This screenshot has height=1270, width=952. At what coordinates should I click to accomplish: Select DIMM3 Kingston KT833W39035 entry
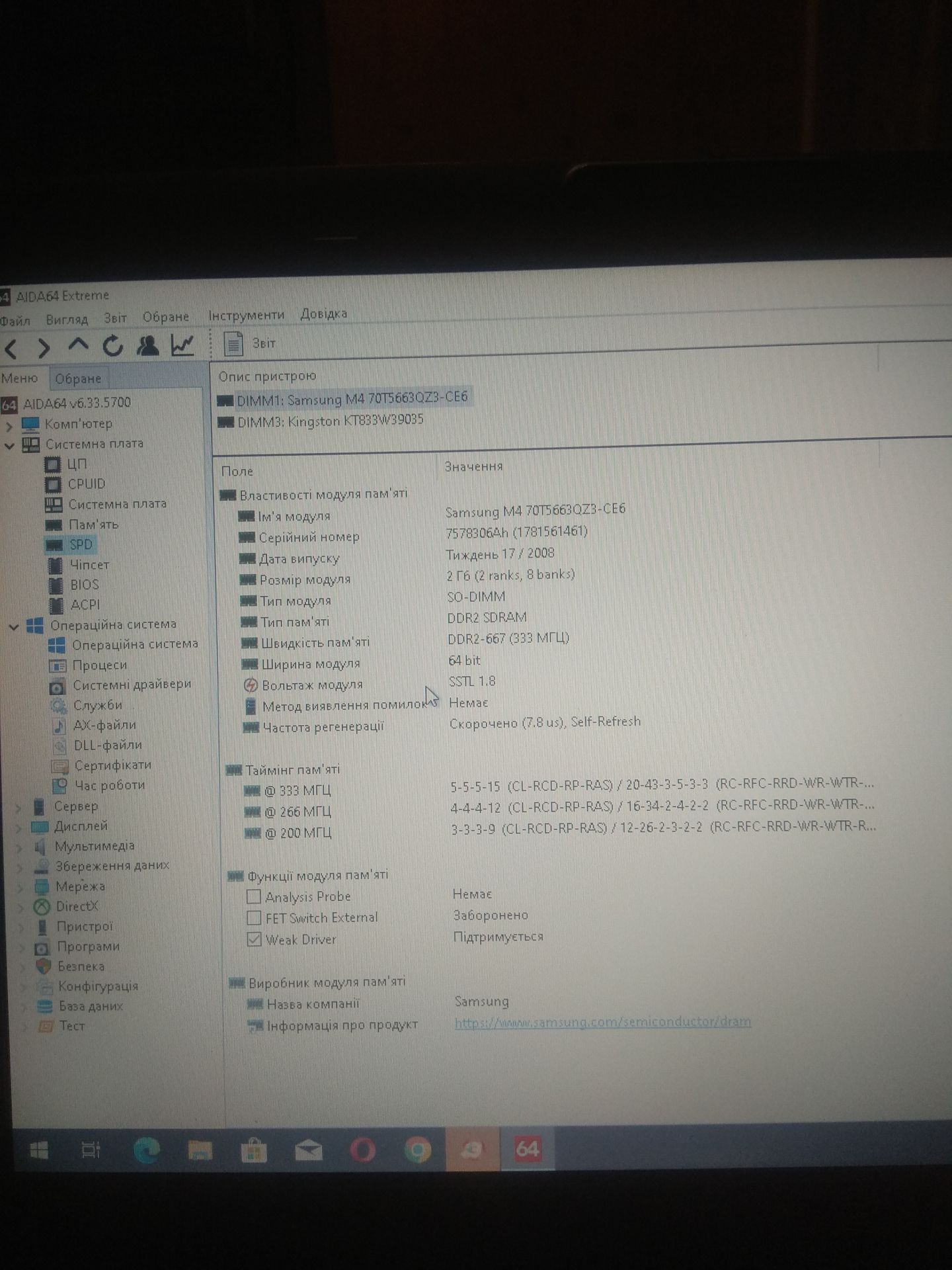pos(321,421)
